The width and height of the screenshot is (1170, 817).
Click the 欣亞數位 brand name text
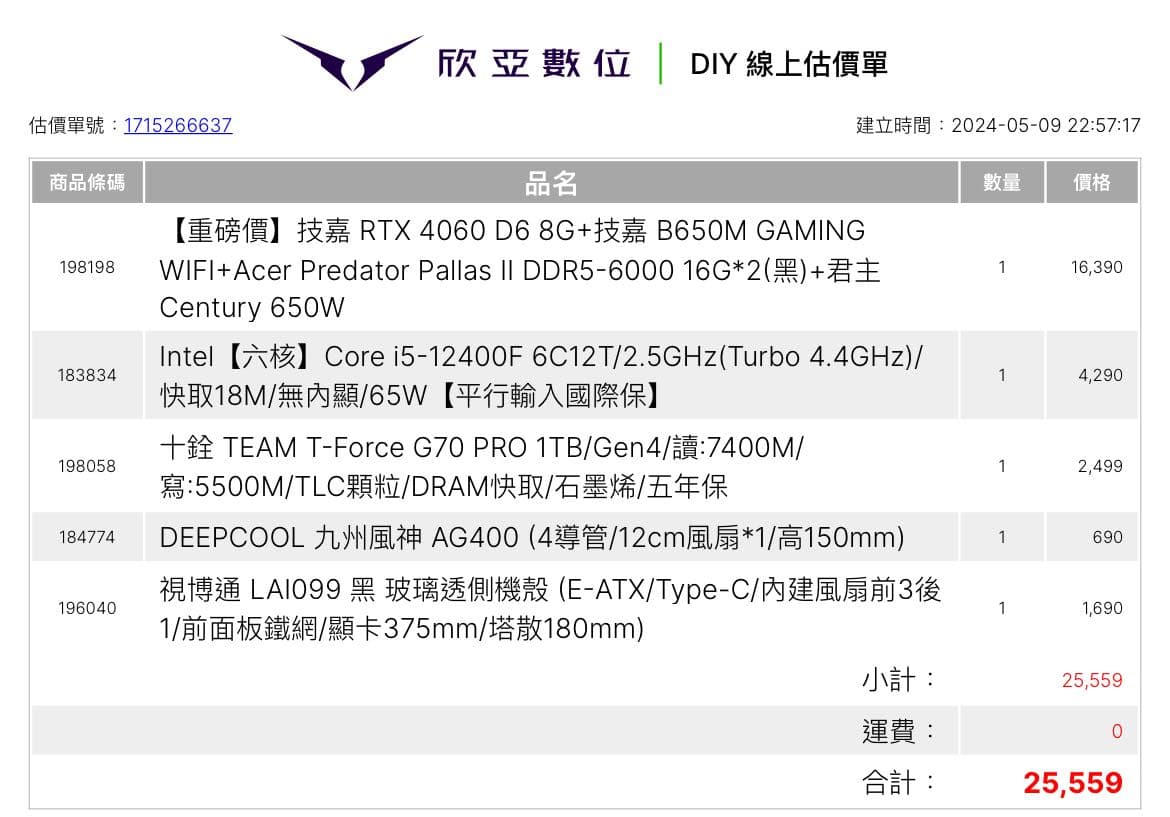click(534, 63)
